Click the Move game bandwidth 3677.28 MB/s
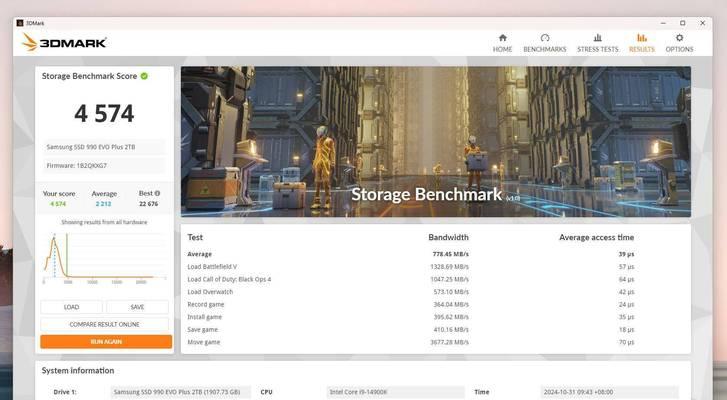727x400 pixels. click(449, 342)
